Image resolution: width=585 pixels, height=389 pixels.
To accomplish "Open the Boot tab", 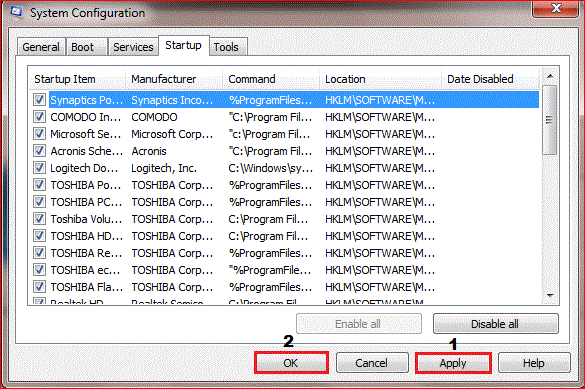I will pos(82,47).
